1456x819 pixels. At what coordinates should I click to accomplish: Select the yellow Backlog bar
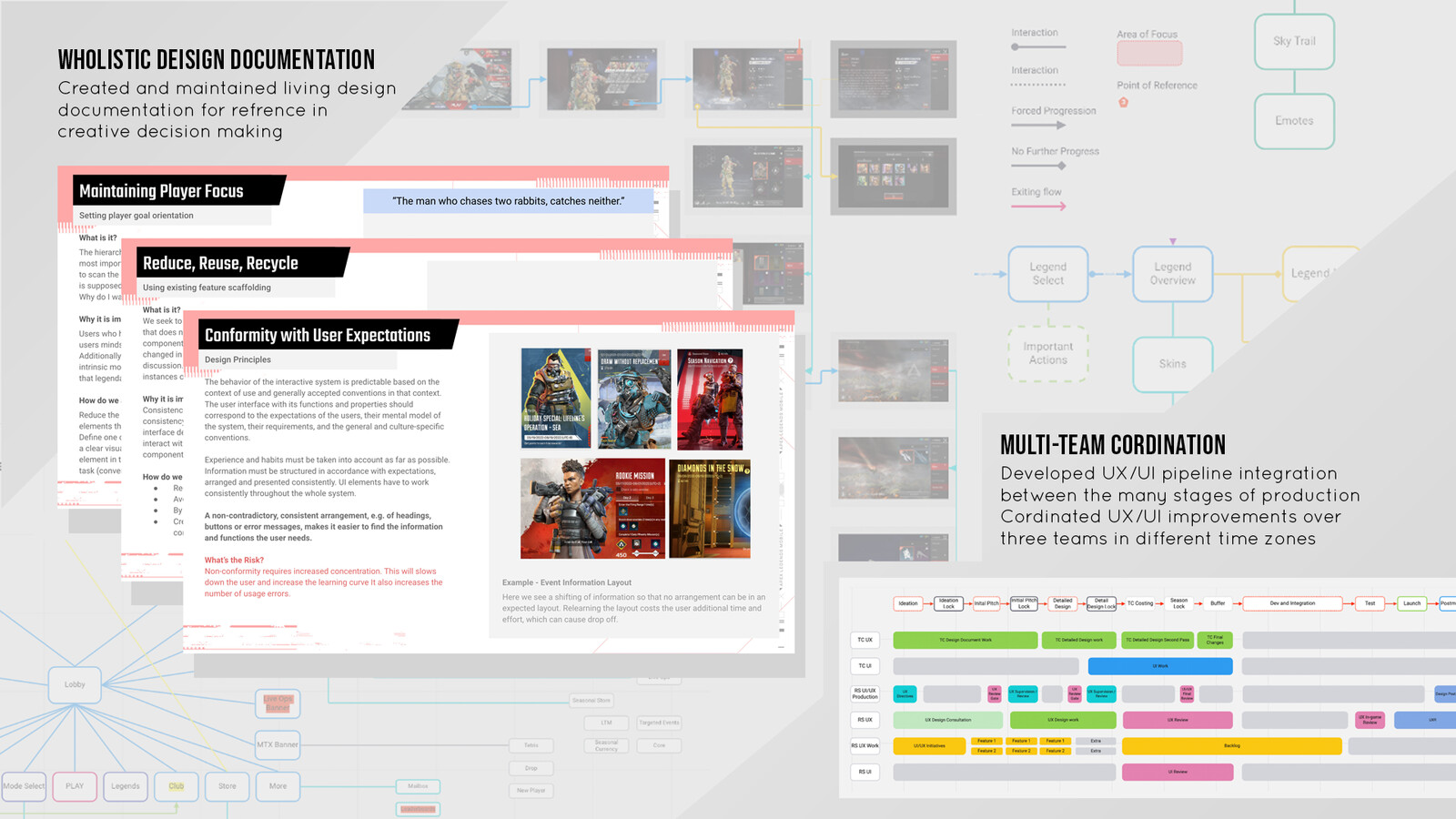tap(1232, 746)
